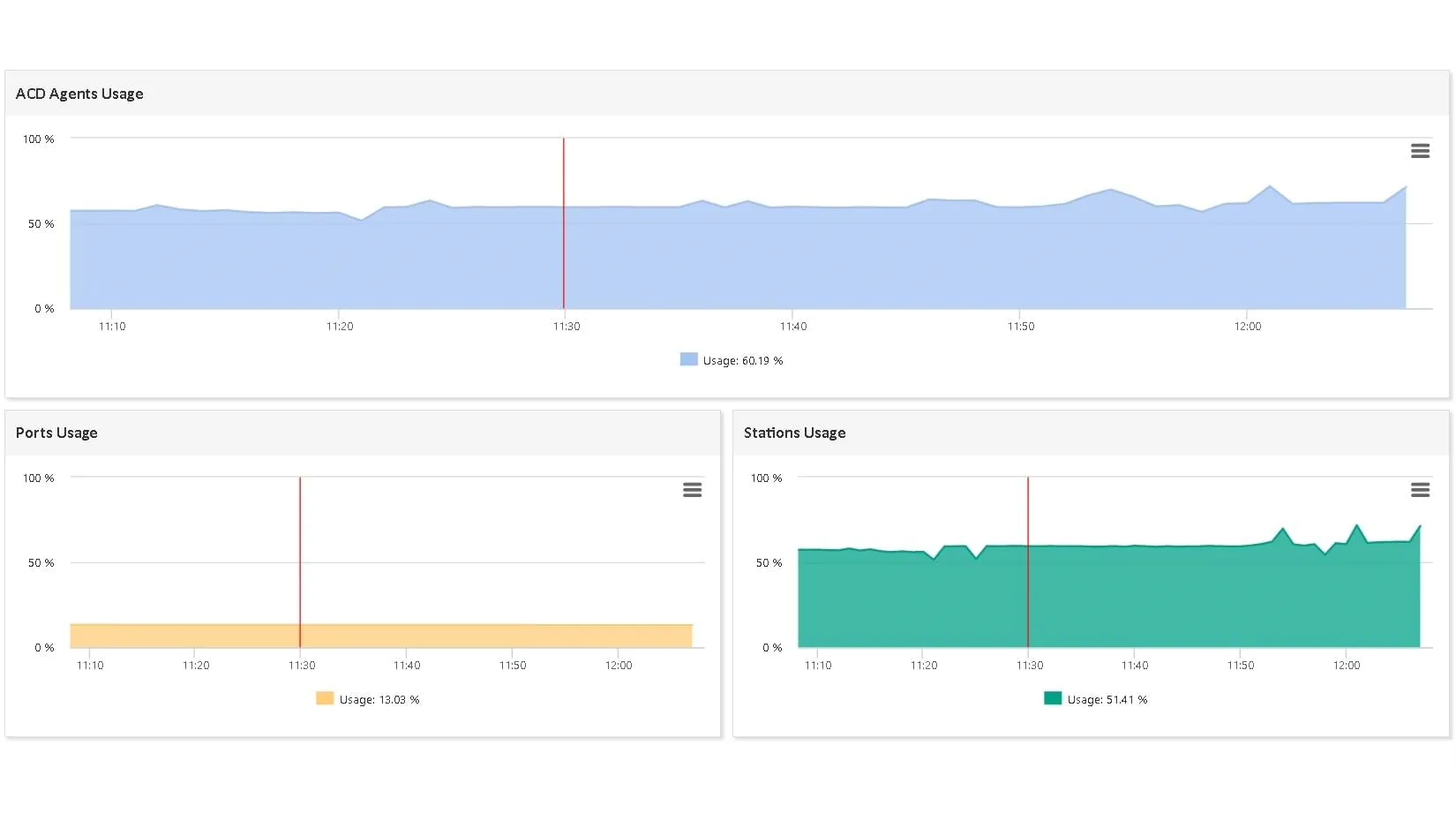Click the 11:40 tick label in ACD Agents chart
Image resolution: width=1456 pixels, height=821 pixels.
(x=793, y=327)
